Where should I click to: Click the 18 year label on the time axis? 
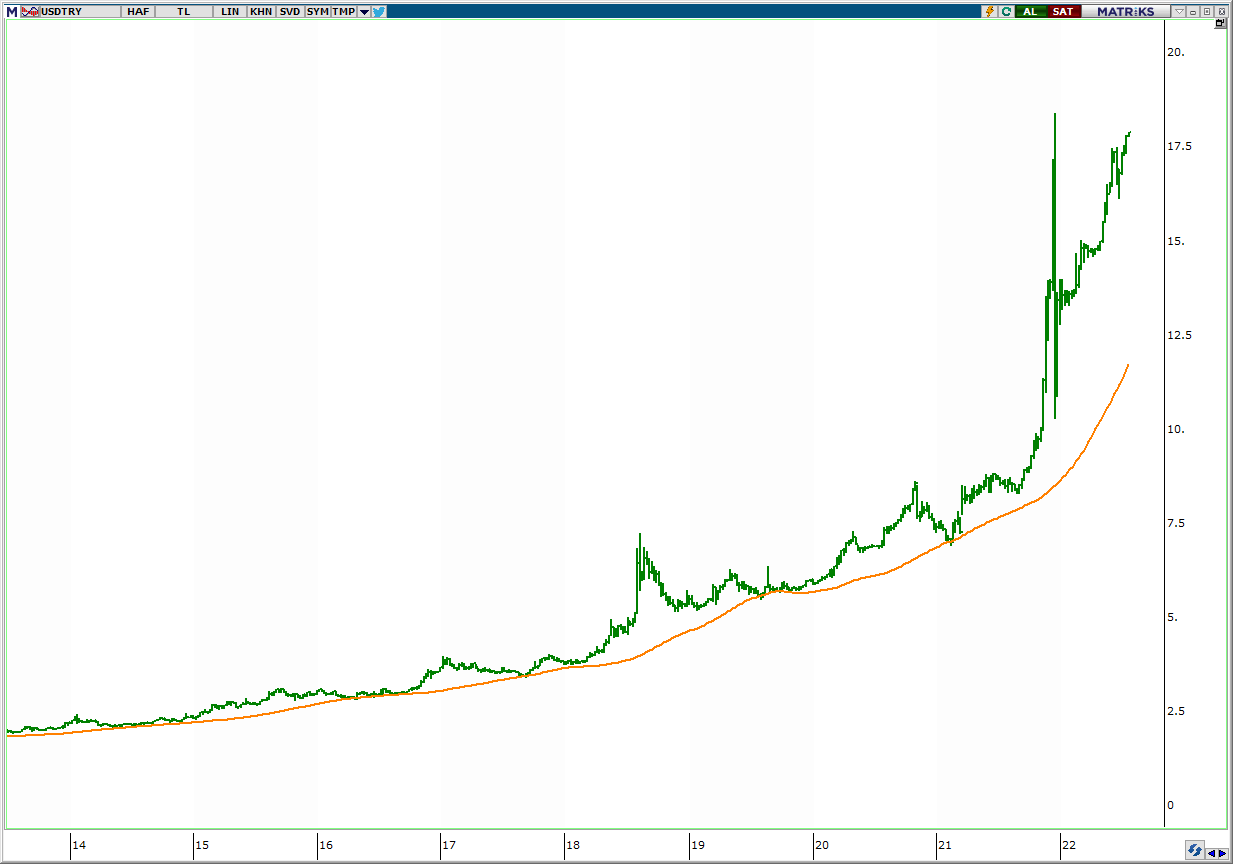click(573, 845)
